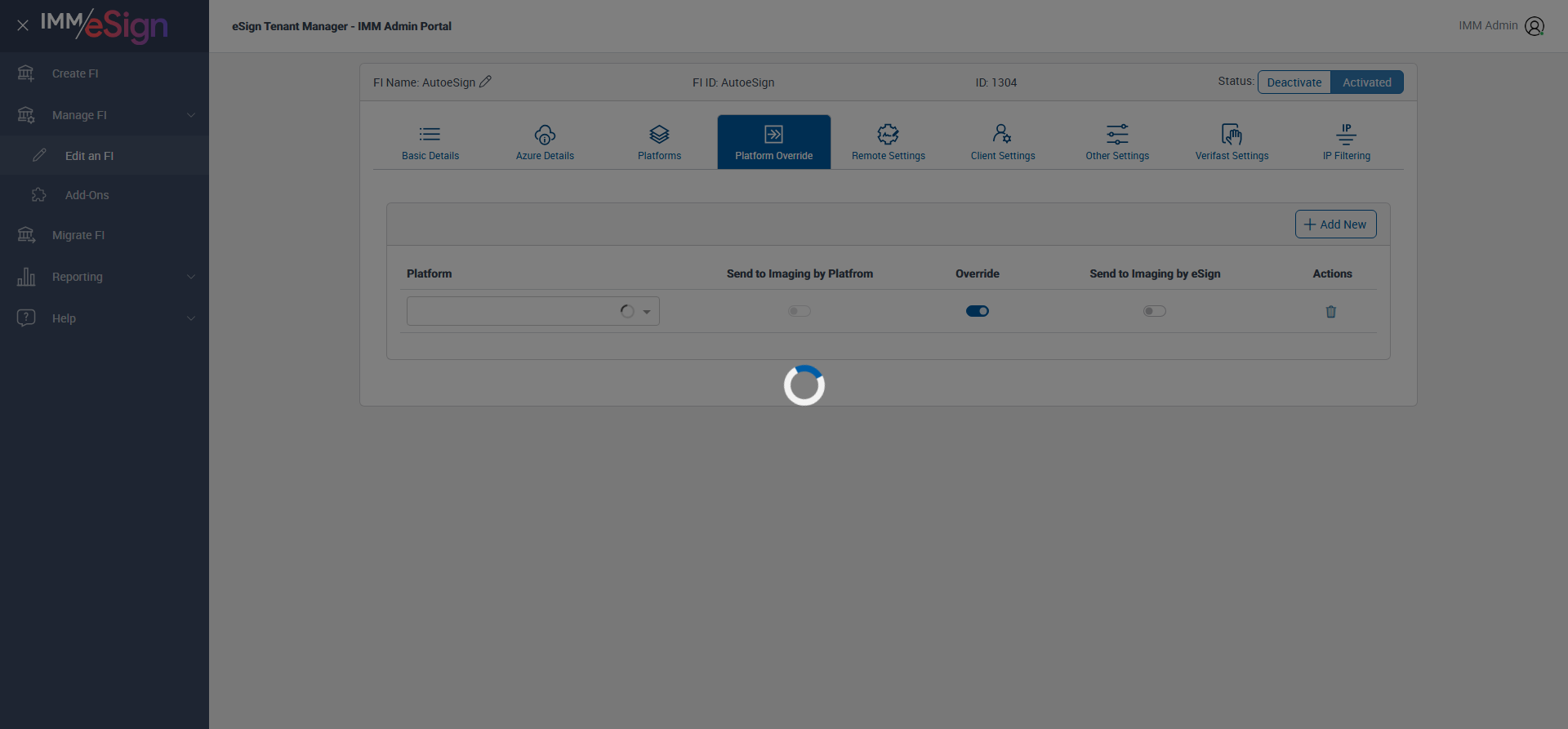The image size is (1568, 729).
Task: Click the FI Name: AutoeSign text
Action: (424, 82)
